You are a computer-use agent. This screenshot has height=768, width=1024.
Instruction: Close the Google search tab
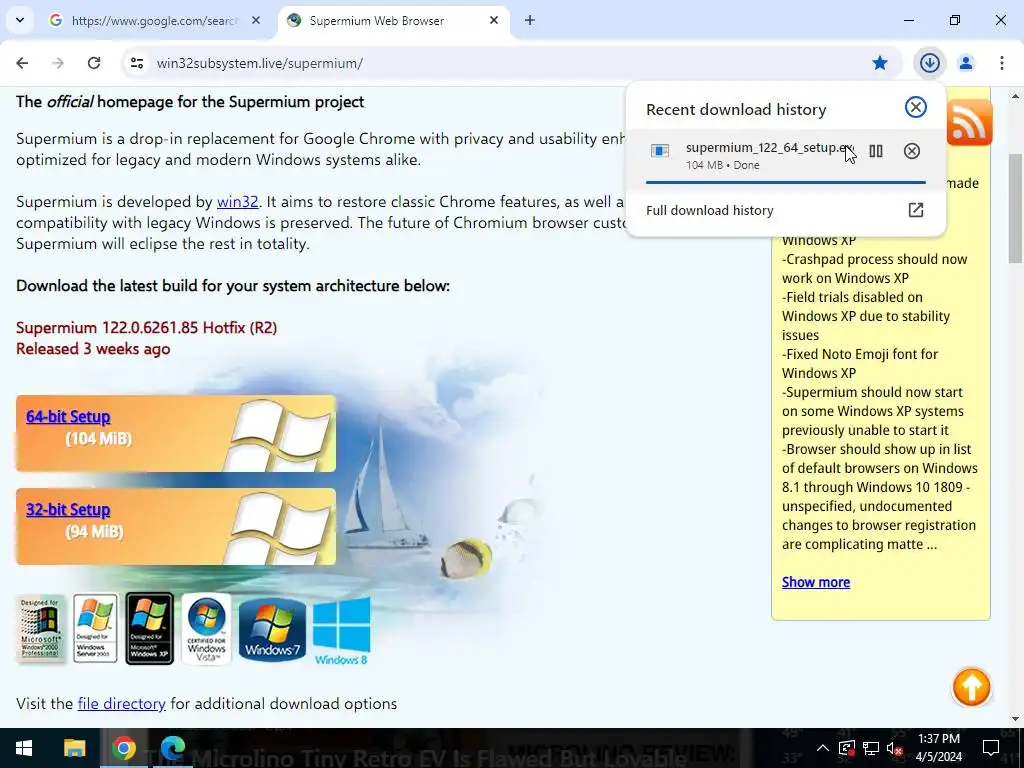pos(256,20)
